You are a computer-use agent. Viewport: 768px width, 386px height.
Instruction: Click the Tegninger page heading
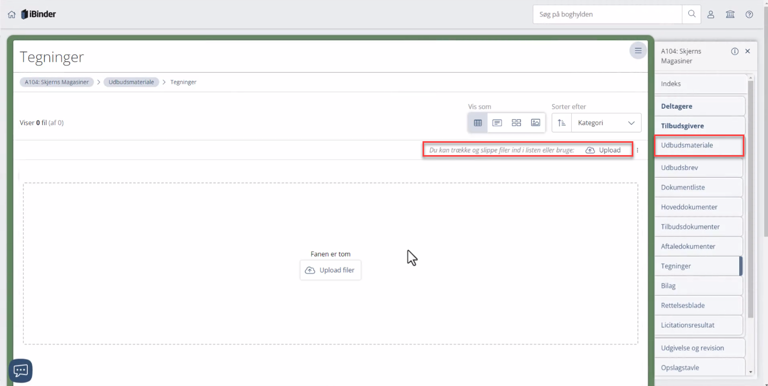coord(51,57)
